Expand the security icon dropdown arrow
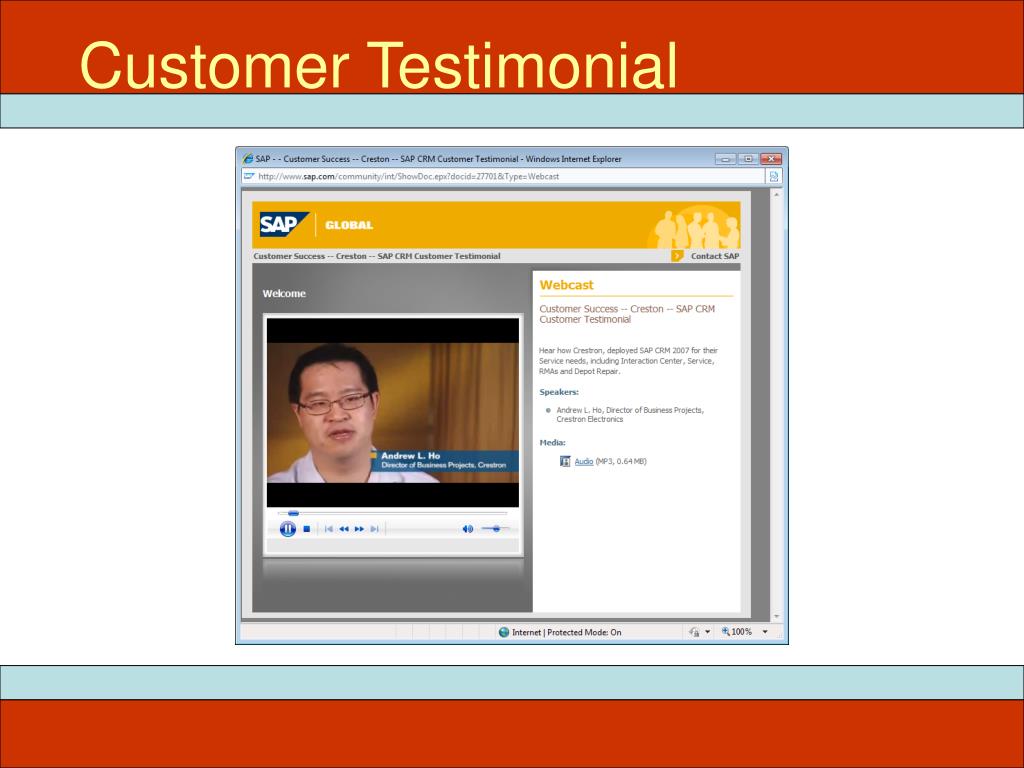 click(x=707, y=632)
